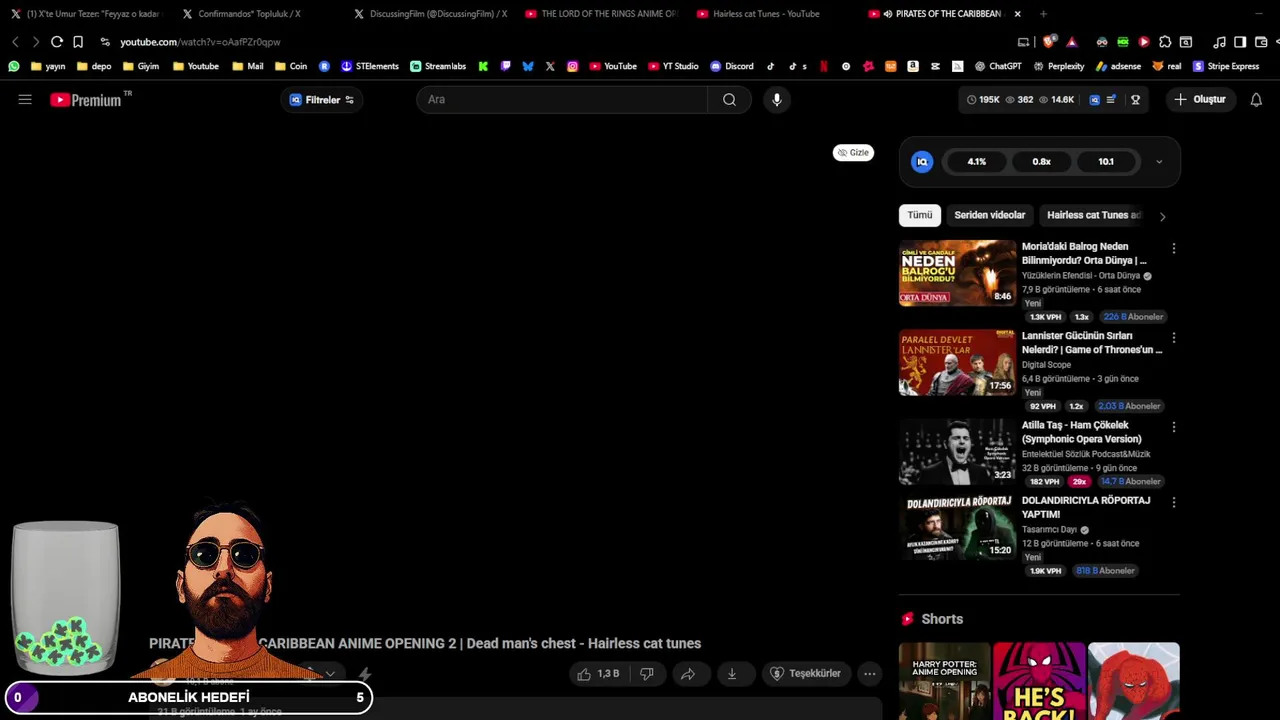Hide the overlay with Gizle

point(853,152)
